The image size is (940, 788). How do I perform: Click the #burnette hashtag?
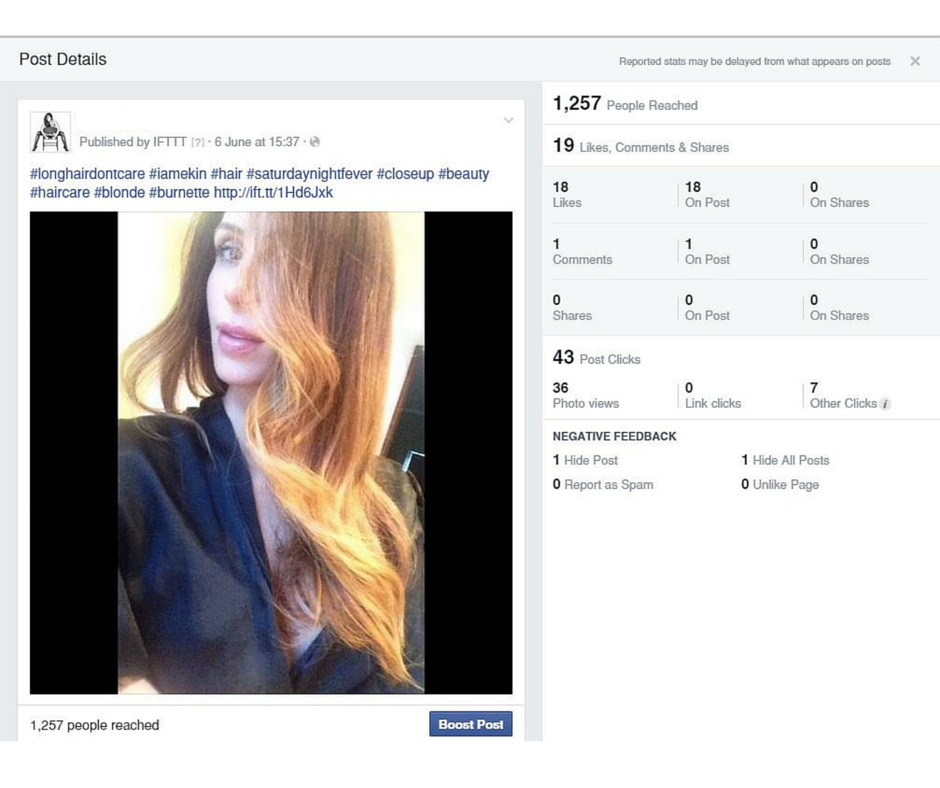[x=179, y=193]
